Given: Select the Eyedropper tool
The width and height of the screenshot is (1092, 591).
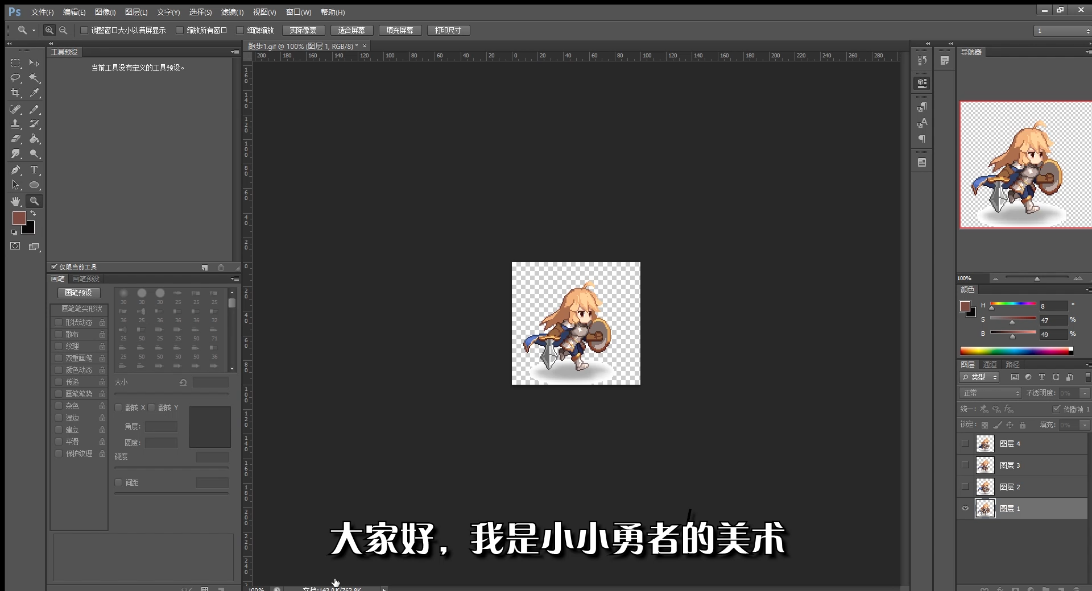Looking at the screenshot, I should (34, 93).
